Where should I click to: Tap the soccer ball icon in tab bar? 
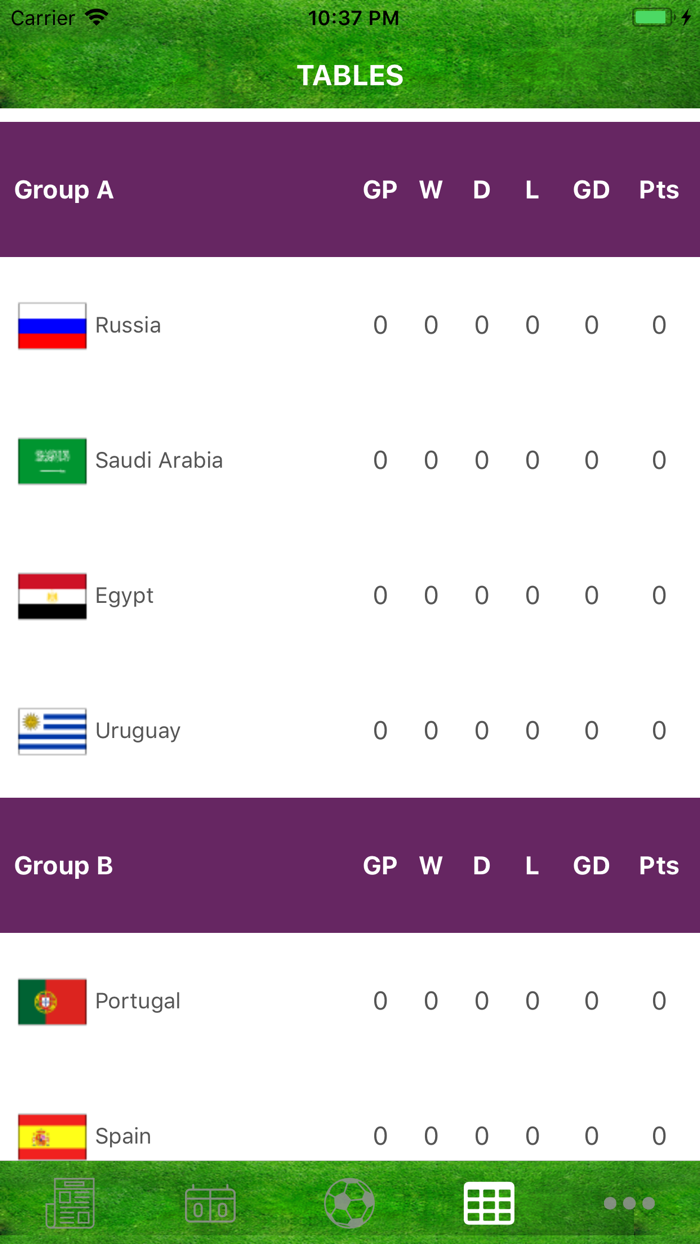[x=350, y=1202]
